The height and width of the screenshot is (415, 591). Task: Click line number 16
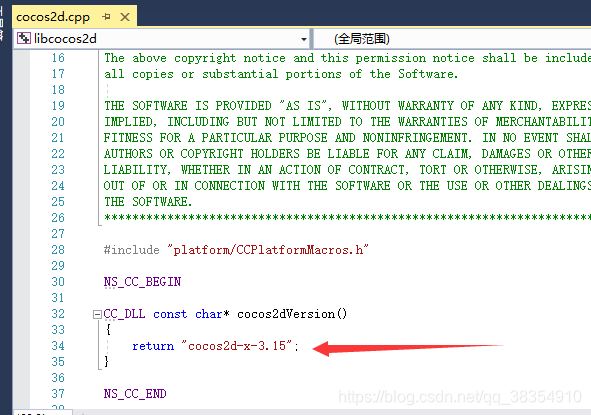click(58, 58)
